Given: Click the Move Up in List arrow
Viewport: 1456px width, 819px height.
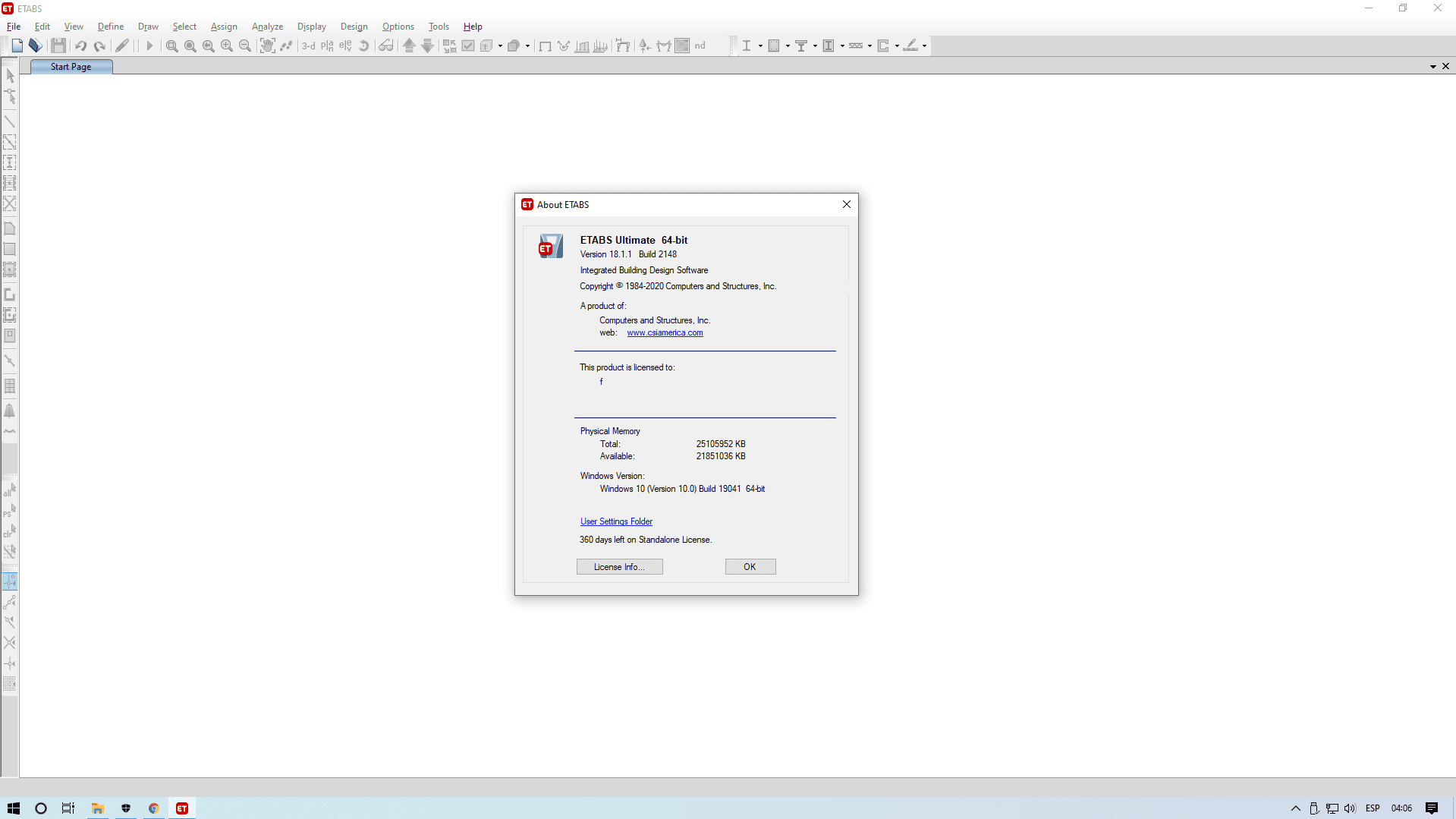Looking at the screenshot, I should 409,46.
